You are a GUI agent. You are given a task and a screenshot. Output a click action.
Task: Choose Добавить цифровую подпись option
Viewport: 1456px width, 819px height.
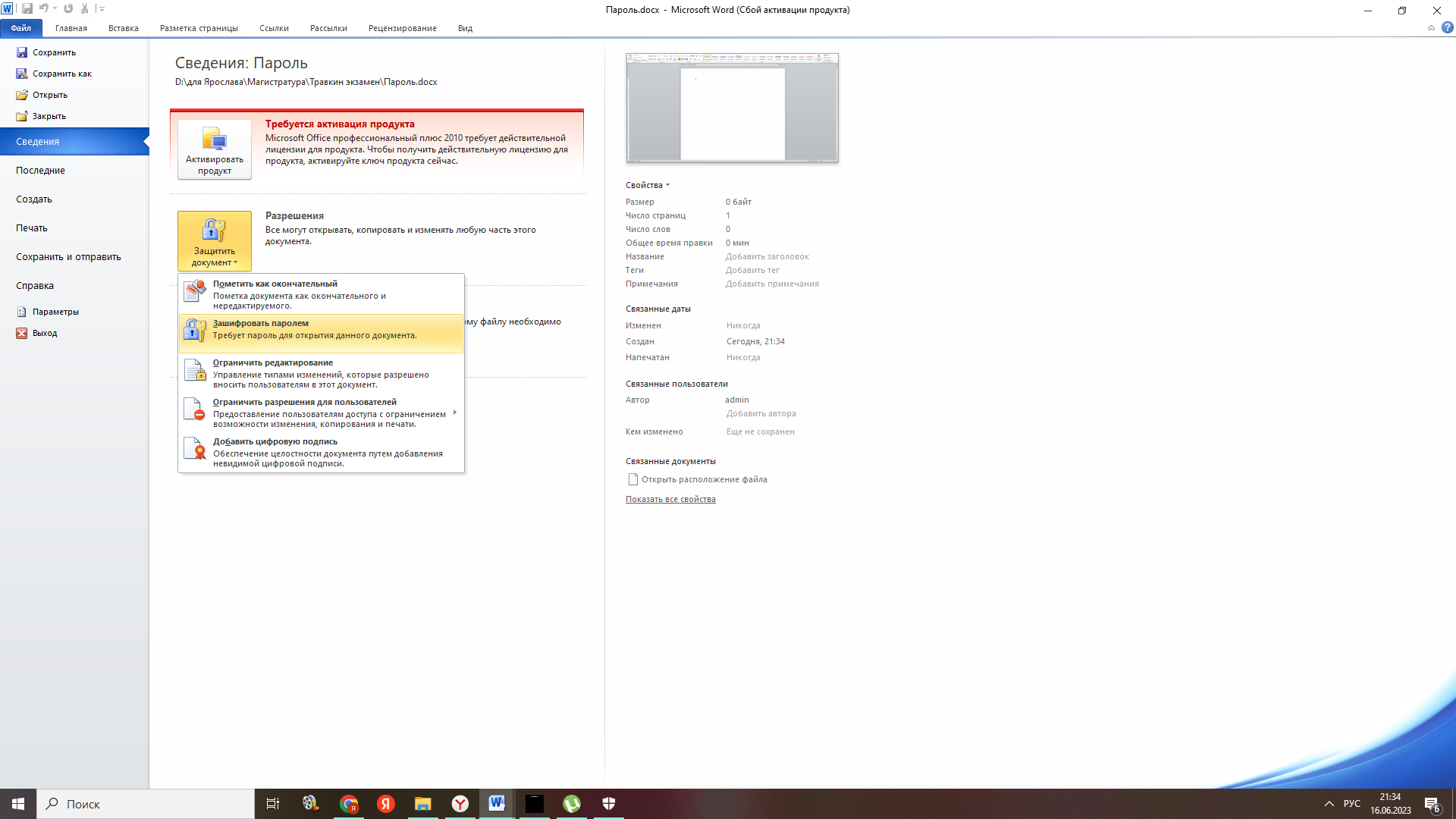pos(321,452)
